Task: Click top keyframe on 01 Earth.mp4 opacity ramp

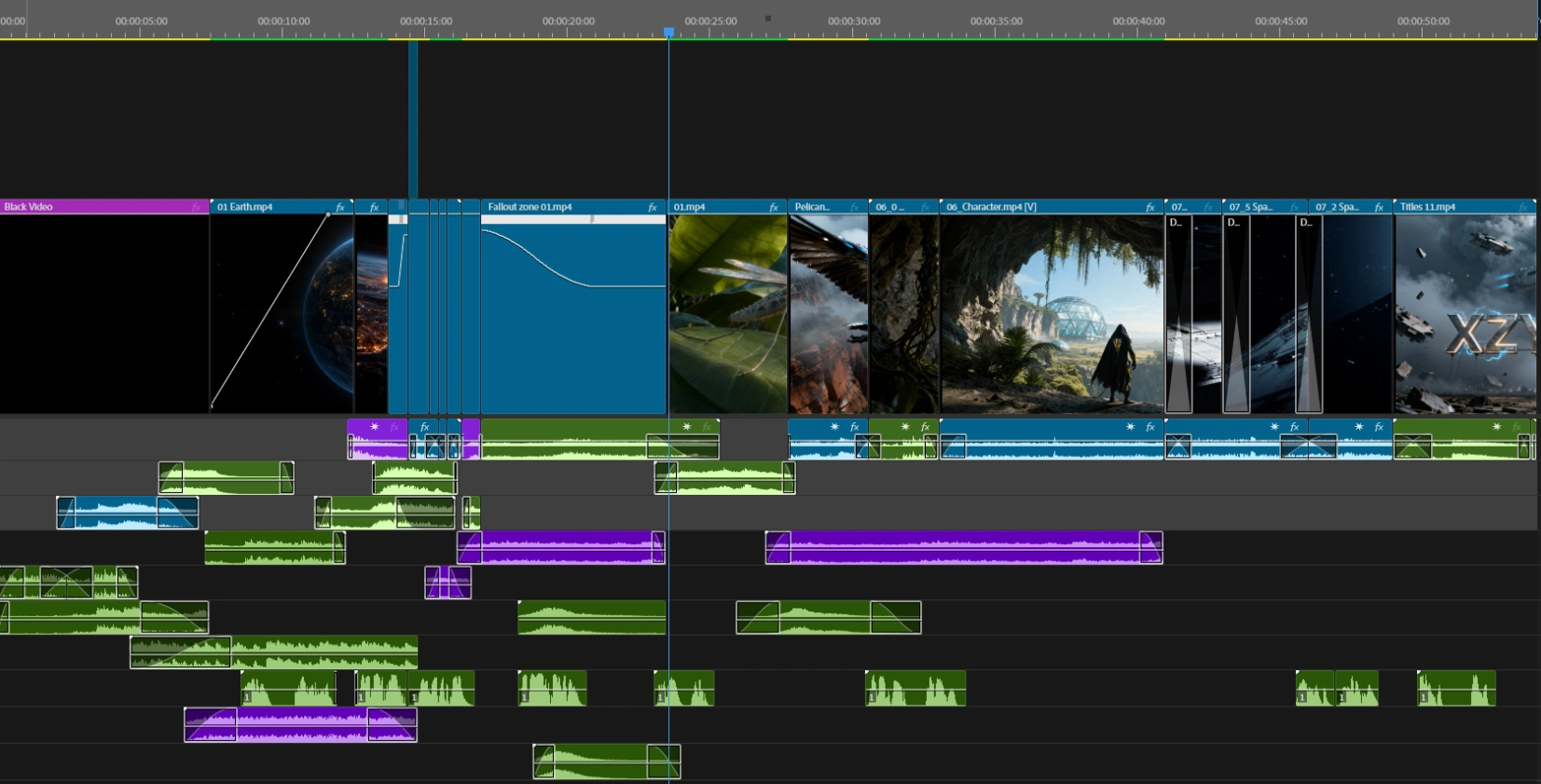Action: [x=328, y=214]
